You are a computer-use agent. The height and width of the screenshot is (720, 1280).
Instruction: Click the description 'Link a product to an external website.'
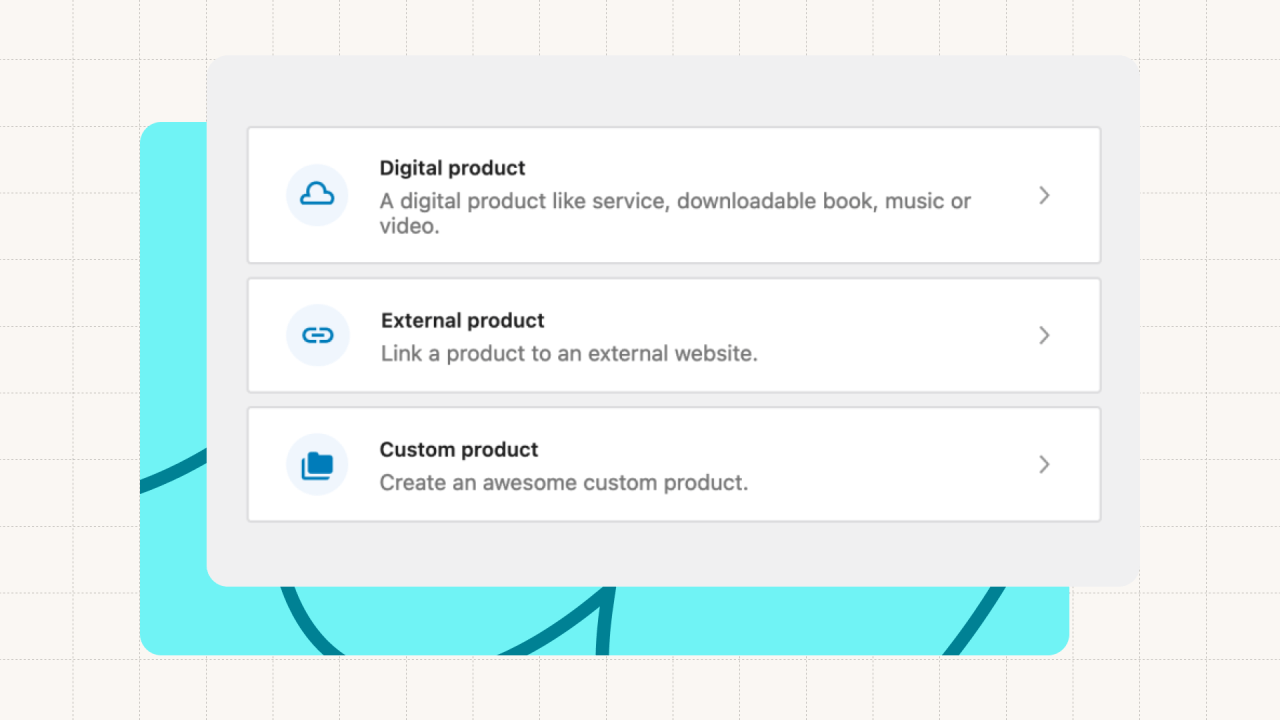click(569, 354)
